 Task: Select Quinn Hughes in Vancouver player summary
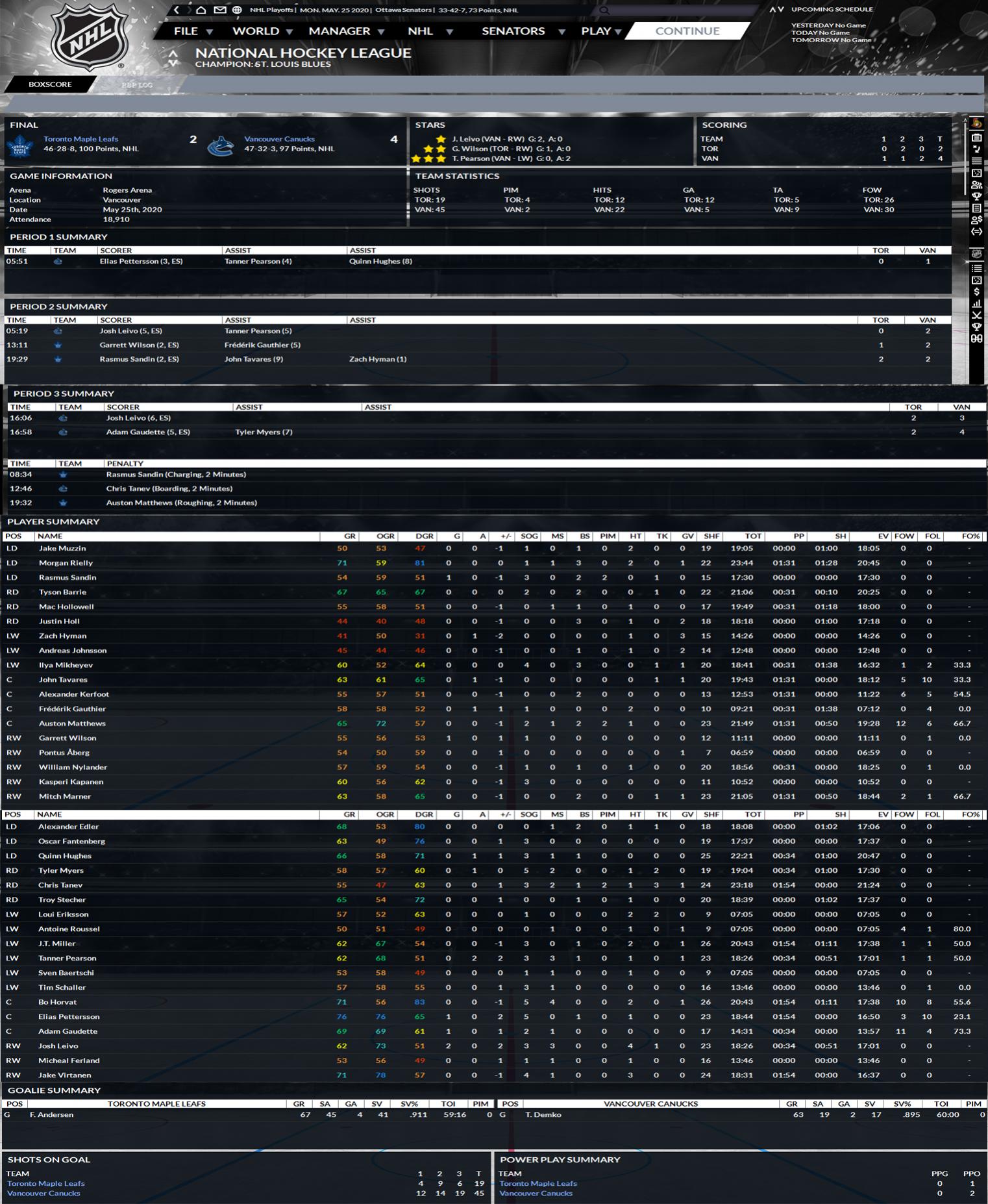click(x=64, y=856)
